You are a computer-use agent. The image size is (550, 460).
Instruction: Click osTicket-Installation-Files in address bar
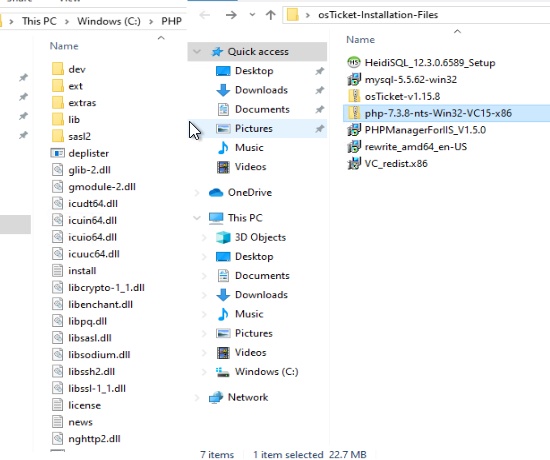[x=378, y=15]
